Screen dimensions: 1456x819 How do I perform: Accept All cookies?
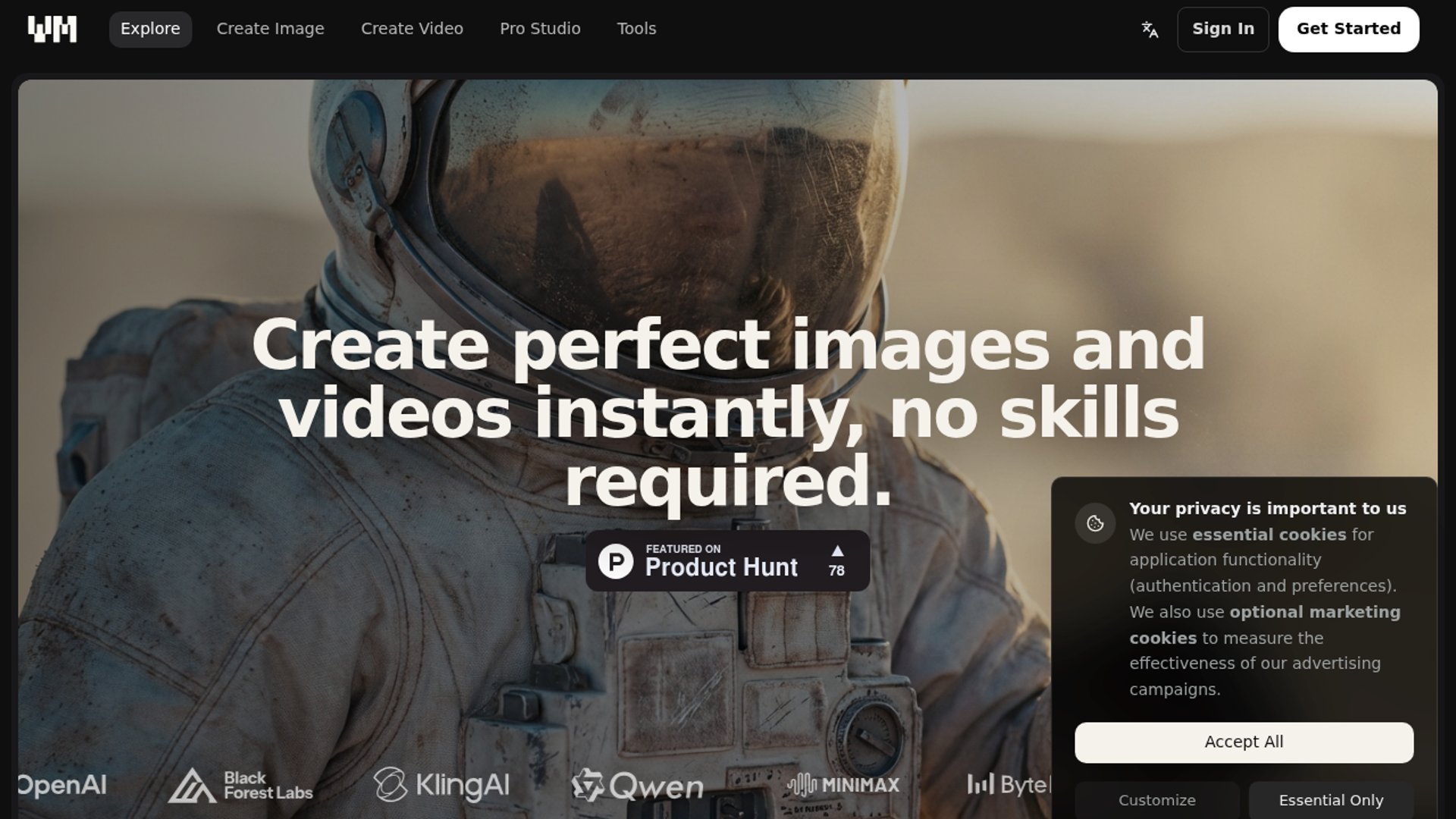coord(1244,742)
